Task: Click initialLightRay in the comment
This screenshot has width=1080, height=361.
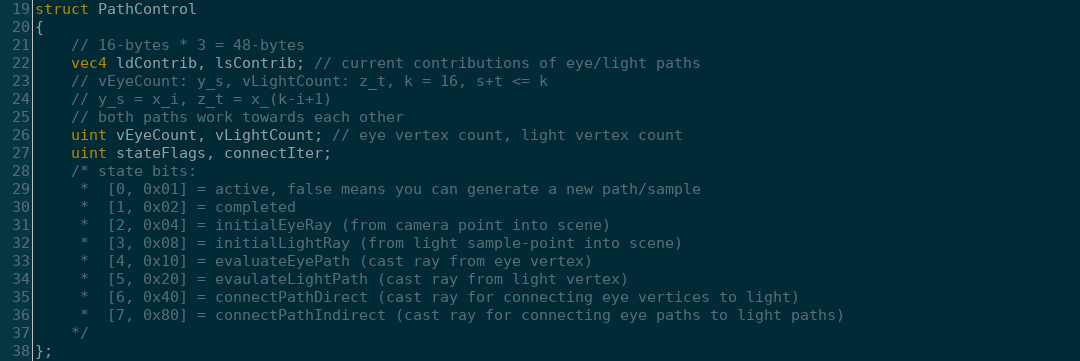Action: [x=282, y=243]
